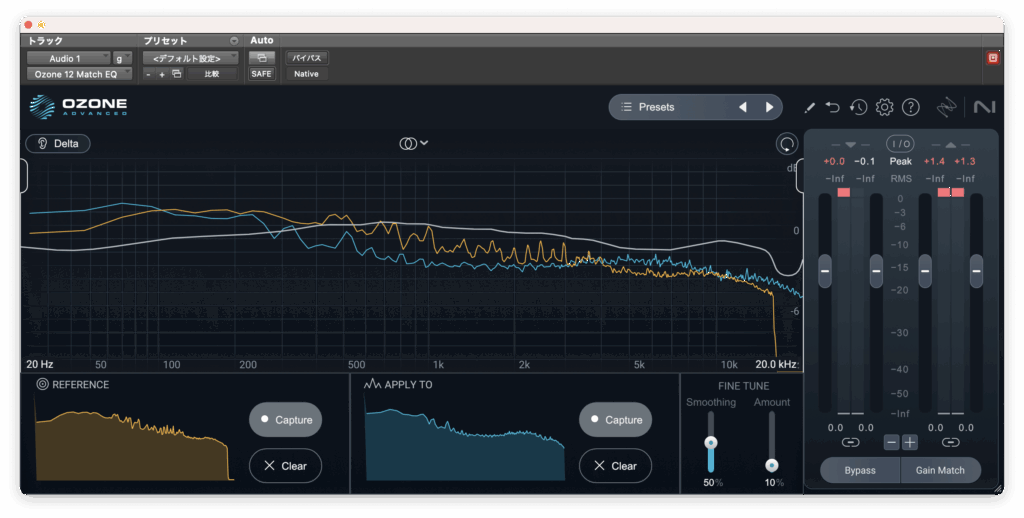Click the output gain link icon
Viewport: 1024px width, 518px height.
click(x=950, y=442)
